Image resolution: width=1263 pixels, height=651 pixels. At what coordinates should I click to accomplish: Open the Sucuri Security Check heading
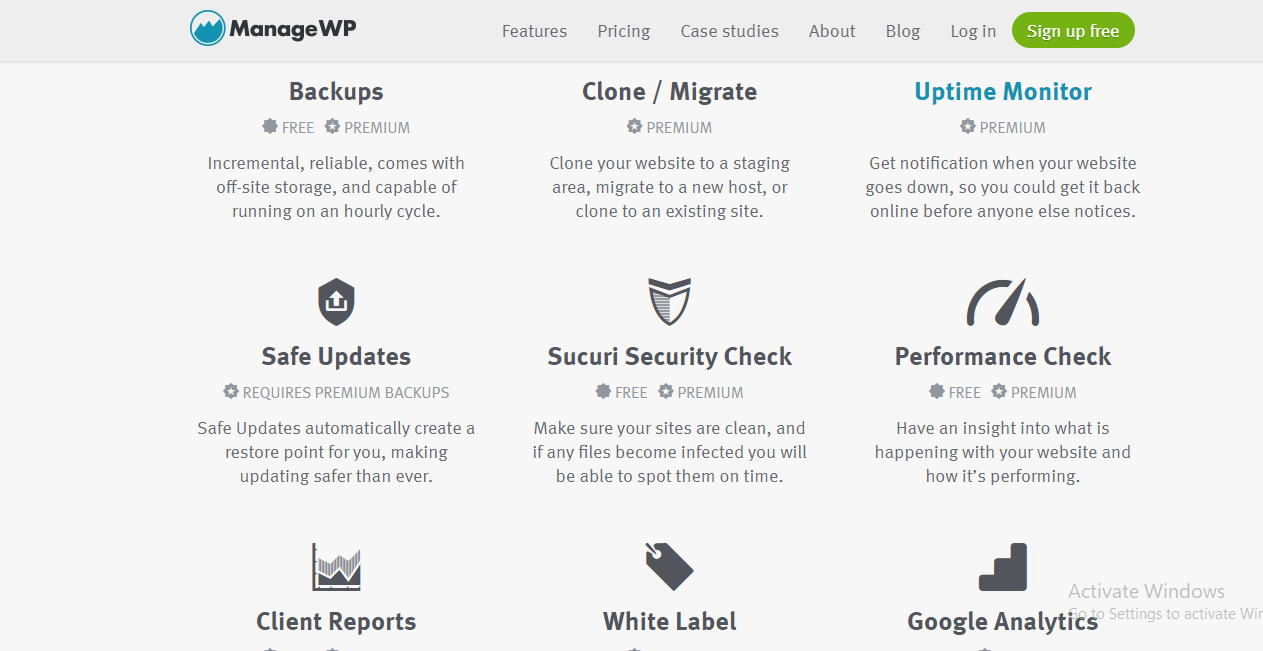(x=669, y=357)
